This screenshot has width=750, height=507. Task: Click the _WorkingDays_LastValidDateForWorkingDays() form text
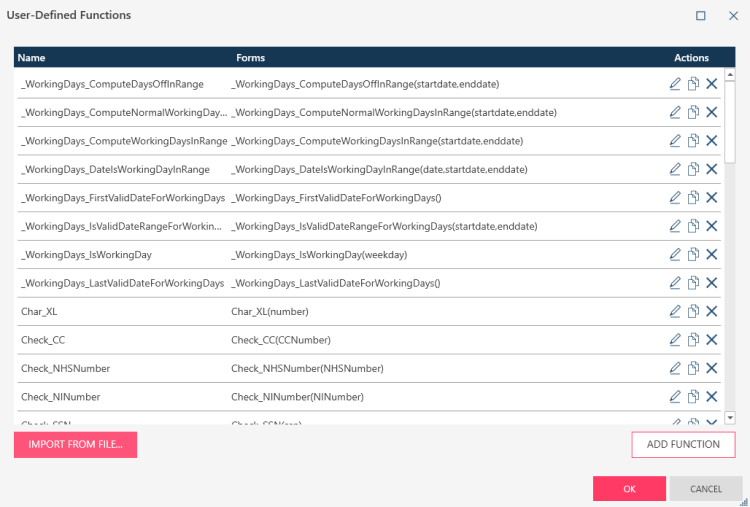coord(336,283)
